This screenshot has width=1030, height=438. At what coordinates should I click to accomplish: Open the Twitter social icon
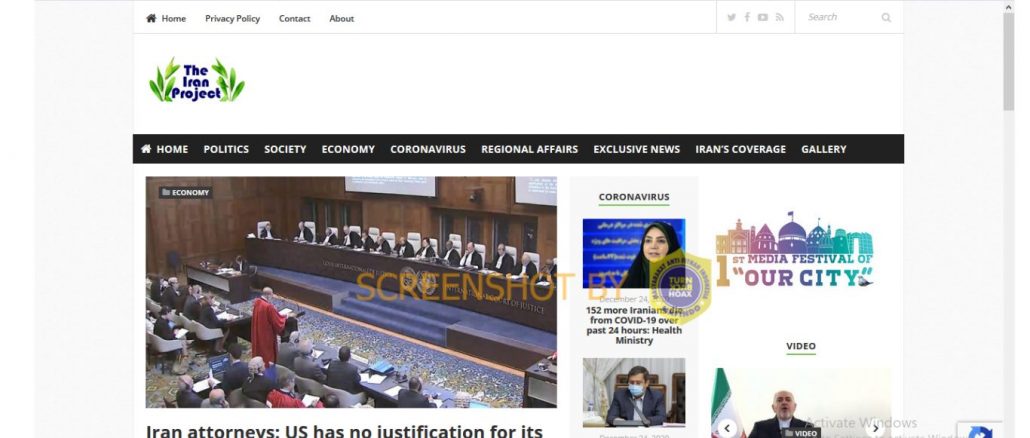pyautogui.click(x=731, y=18)
